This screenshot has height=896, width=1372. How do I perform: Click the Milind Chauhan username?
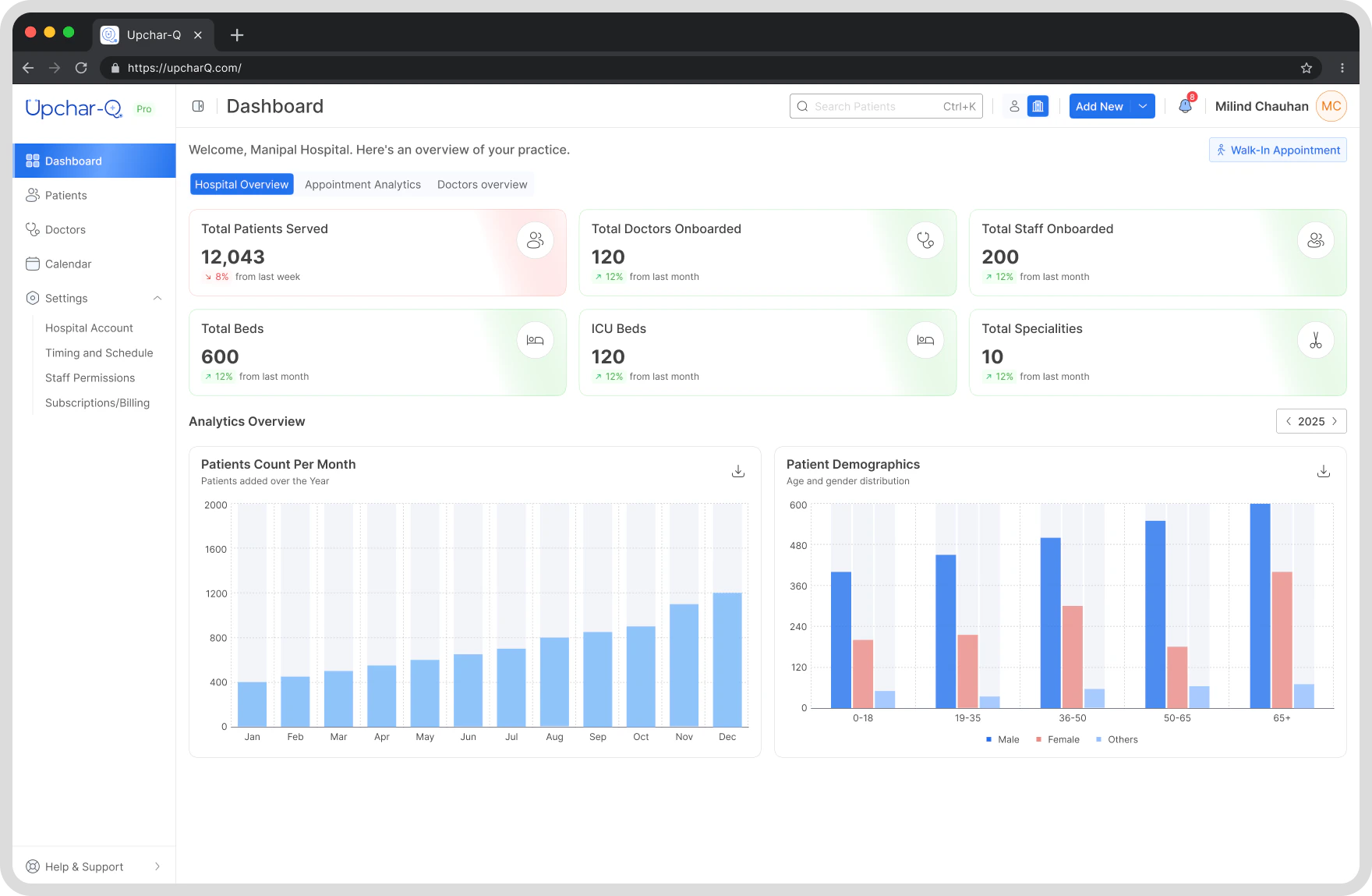(1261, 106)
